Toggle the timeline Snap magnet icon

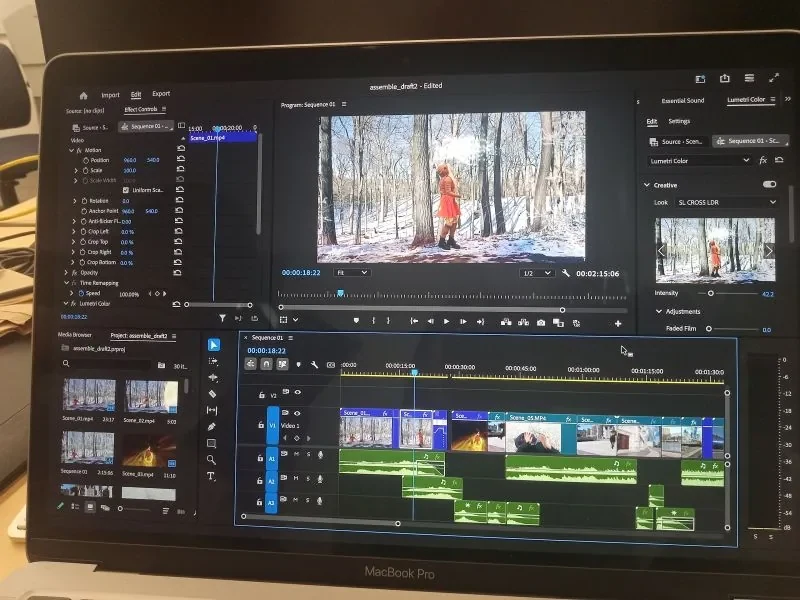click(x=266, y=364)
